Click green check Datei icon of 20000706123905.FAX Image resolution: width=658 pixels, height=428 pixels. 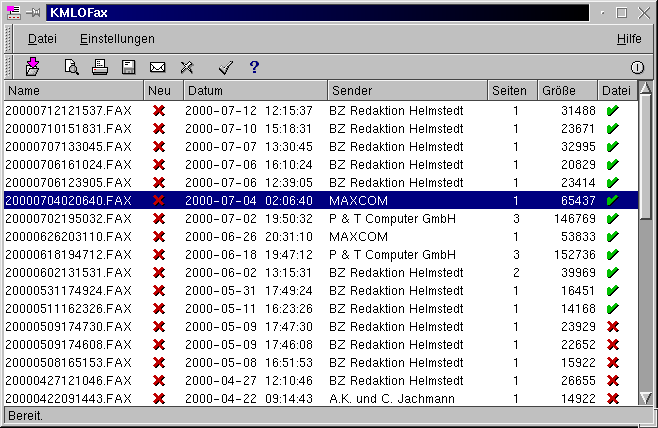pos(613,183)
